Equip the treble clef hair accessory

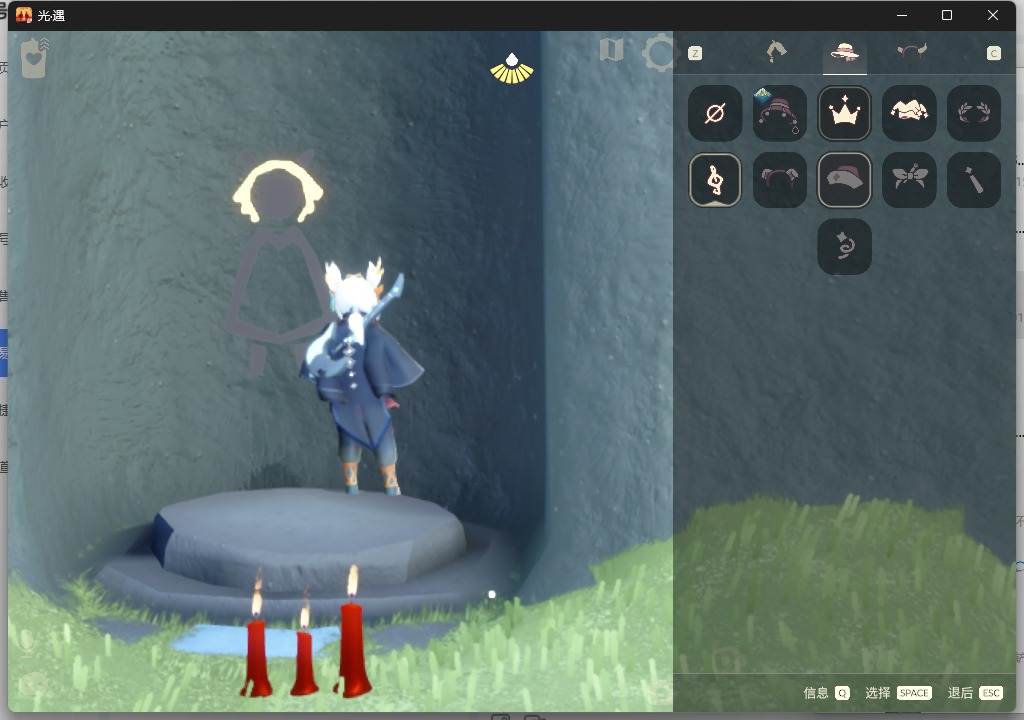pyautogui.click(x=714, y=180)
